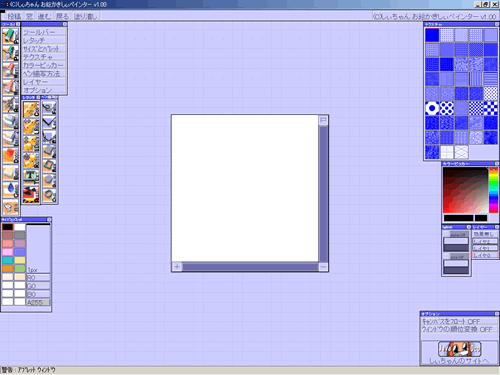This screenshot has width=500, height=375.
Task: Choose the water drop tool icon
Action: [11, 190]
